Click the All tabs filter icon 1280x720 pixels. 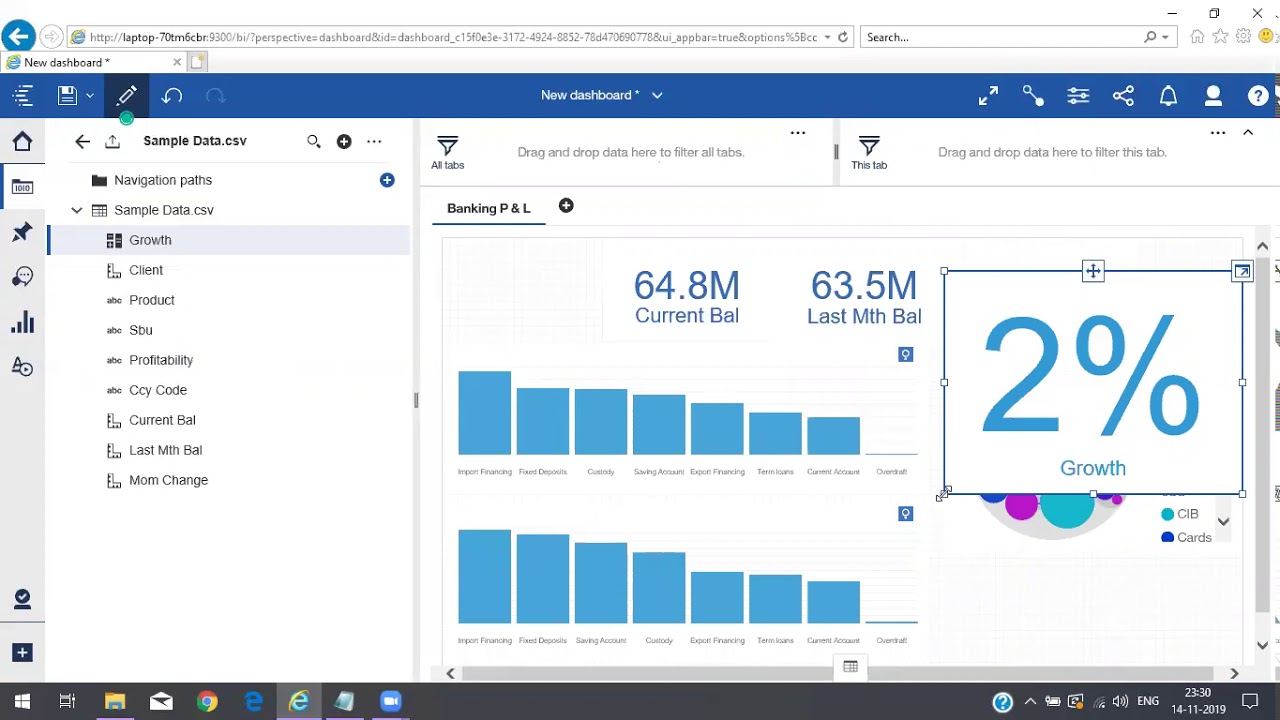click(447, 146)
